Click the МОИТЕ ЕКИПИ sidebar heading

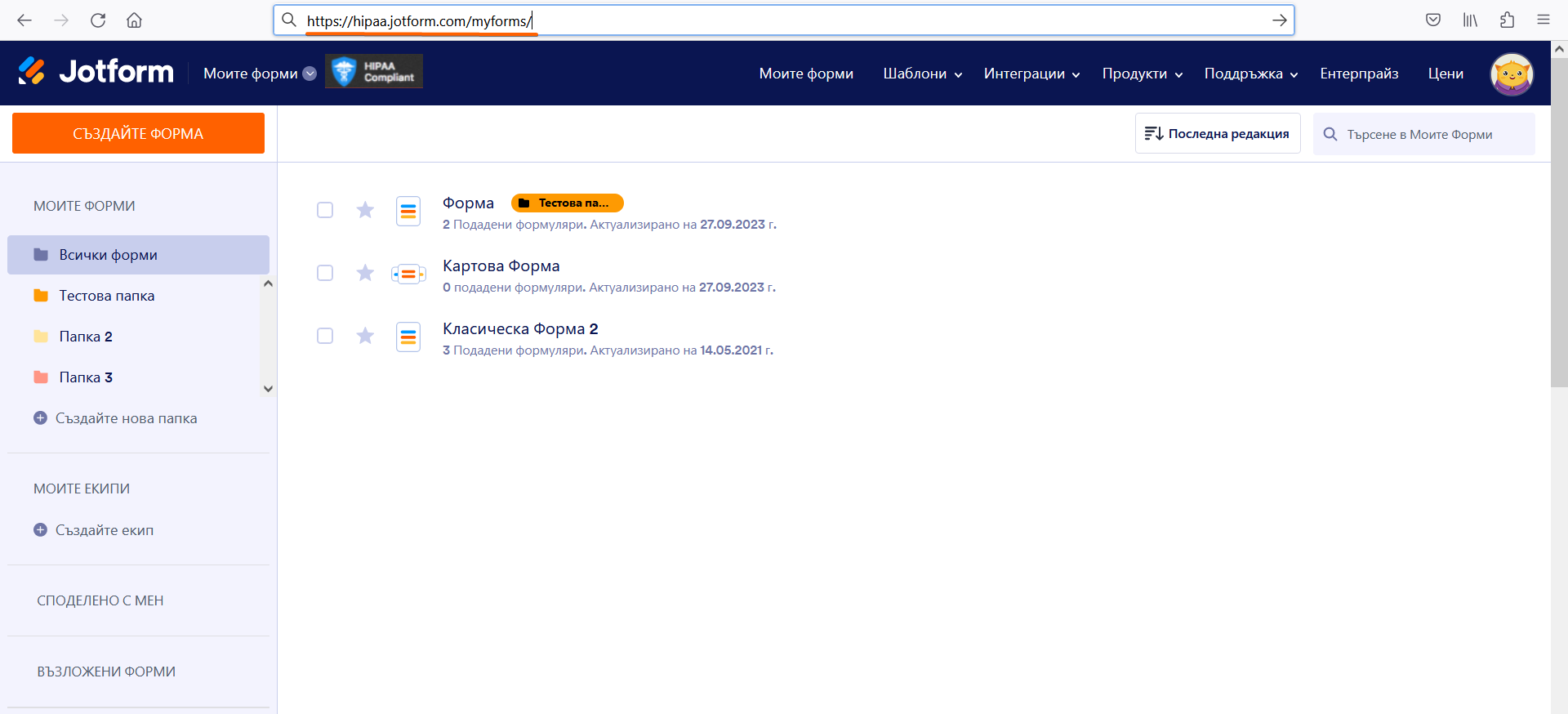(x=82, y=489)
